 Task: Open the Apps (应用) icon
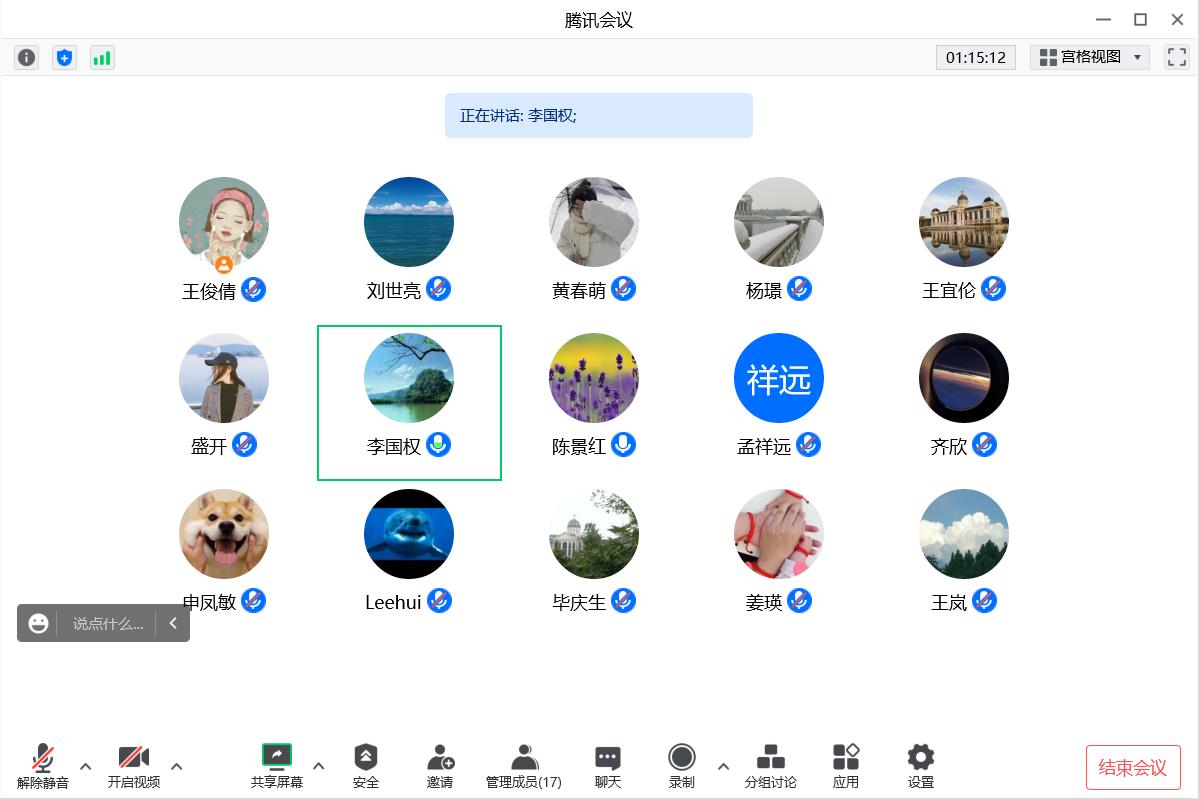click(x=846, y=766)
